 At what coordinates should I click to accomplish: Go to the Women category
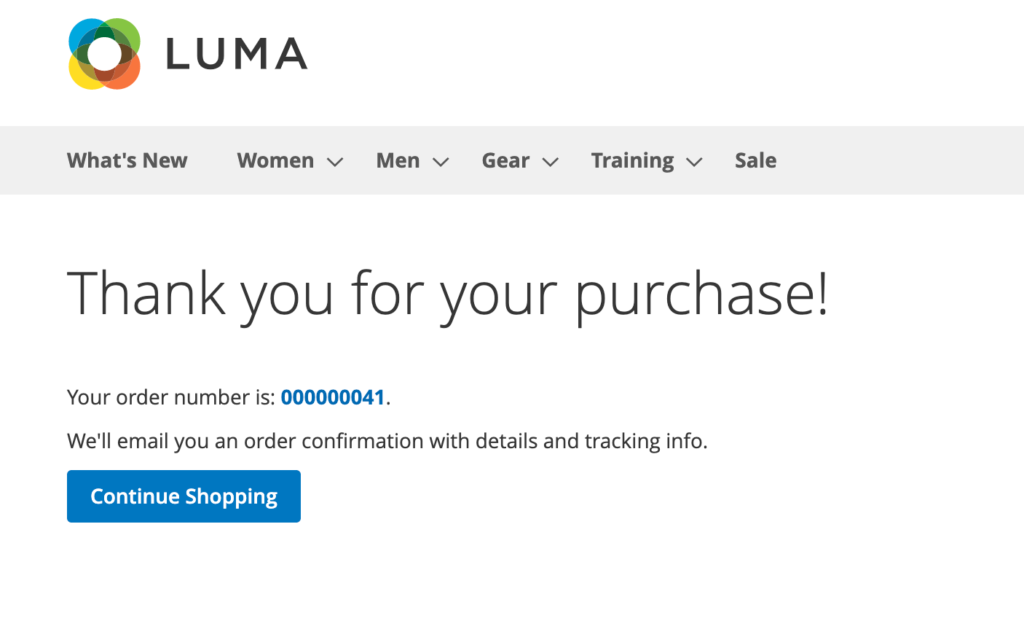tap(275, 161)
